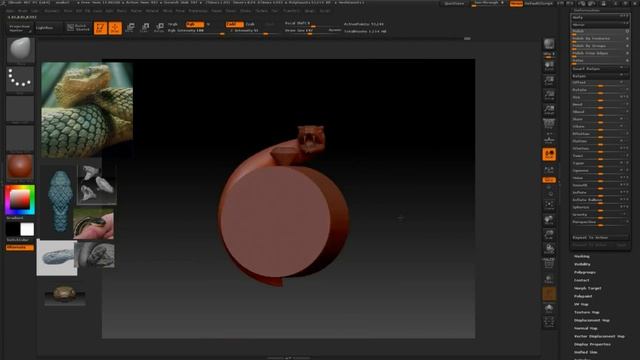Expand the Polypaint sub-palette
This screenshot has height=360, width=640.
(x=583, y=296)
